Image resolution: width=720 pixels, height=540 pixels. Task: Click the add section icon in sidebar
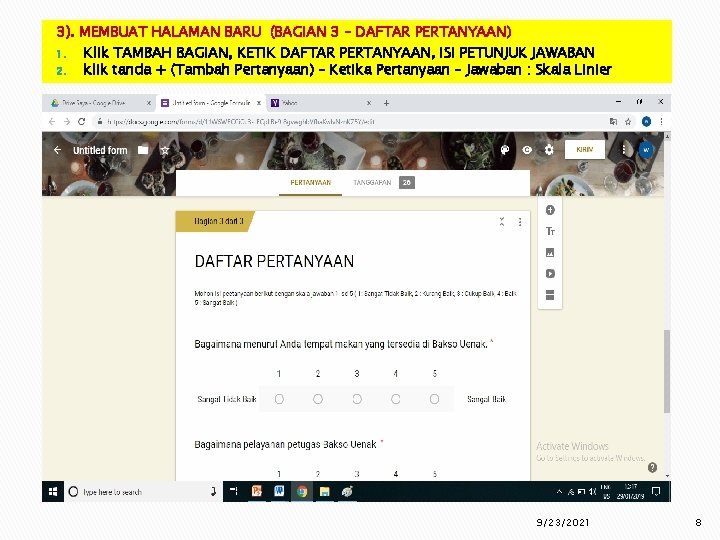click(550, 295)
